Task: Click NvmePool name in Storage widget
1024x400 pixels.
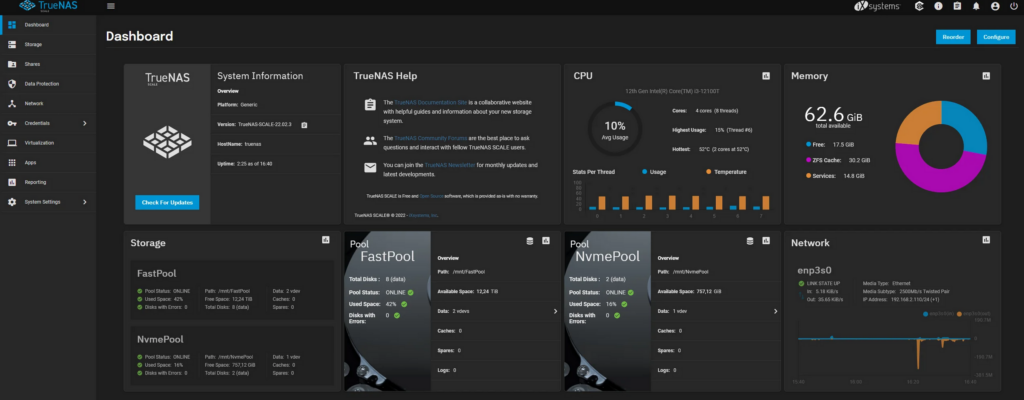Action: (x=160, y=339)
